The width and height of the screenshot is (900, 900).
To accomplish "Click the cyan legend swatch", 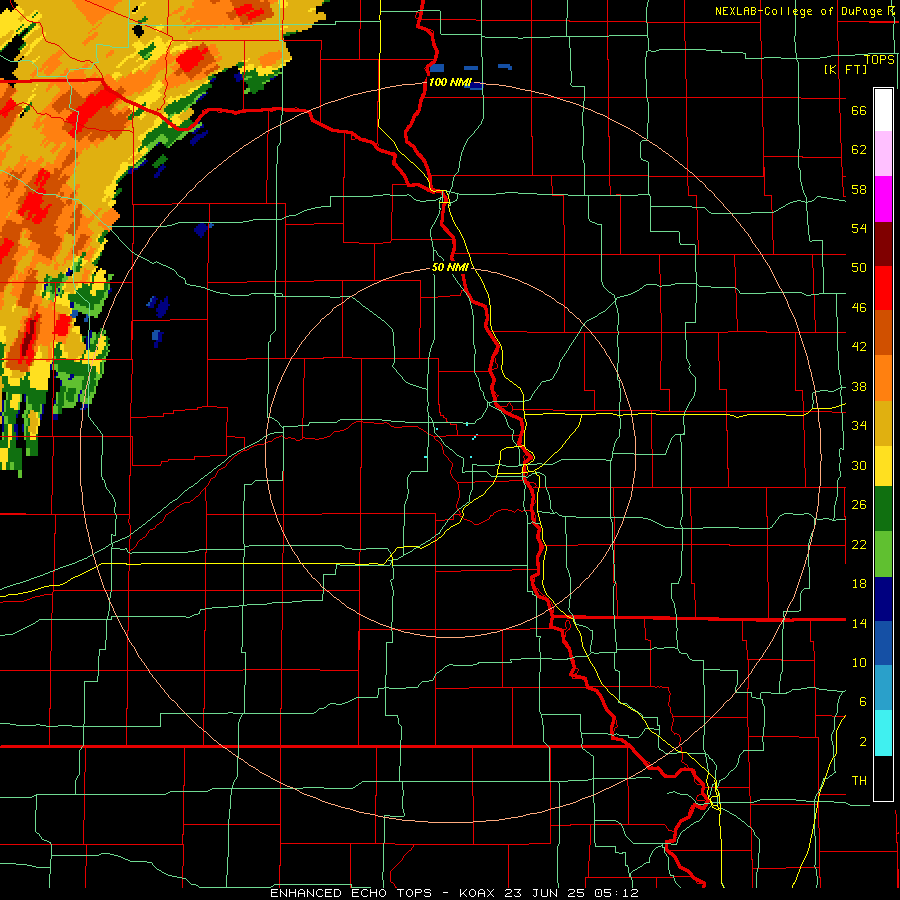I will coord(883,733).
